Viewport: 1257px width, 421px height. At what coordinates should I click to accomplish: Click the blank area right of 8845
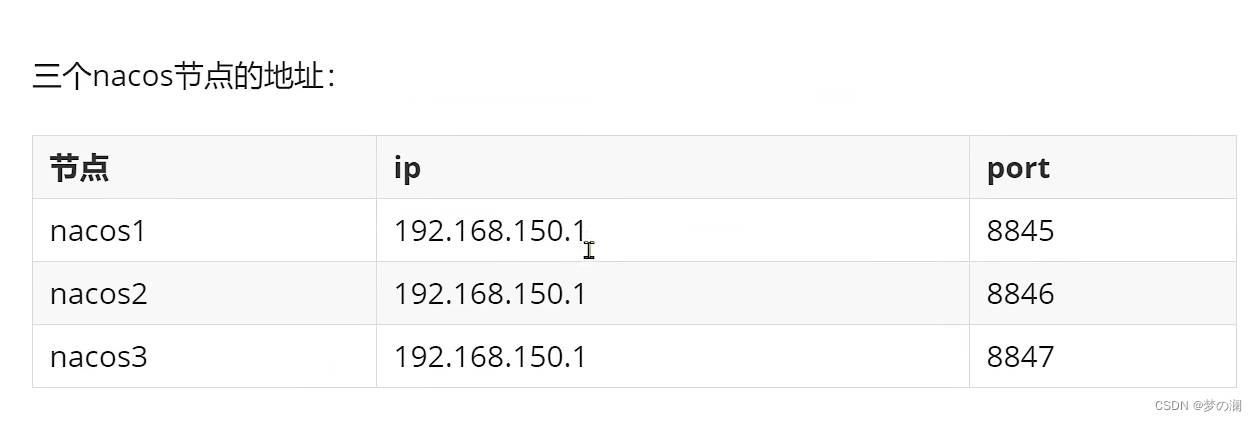[1145, 231]
